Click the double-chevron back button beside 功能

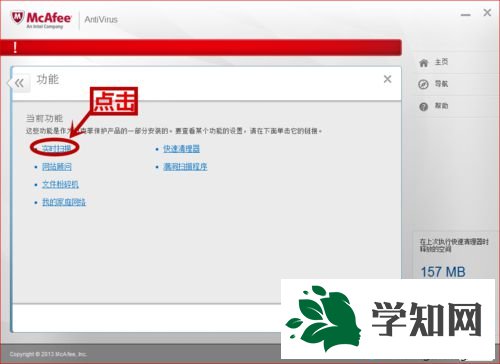click(19, 83)
